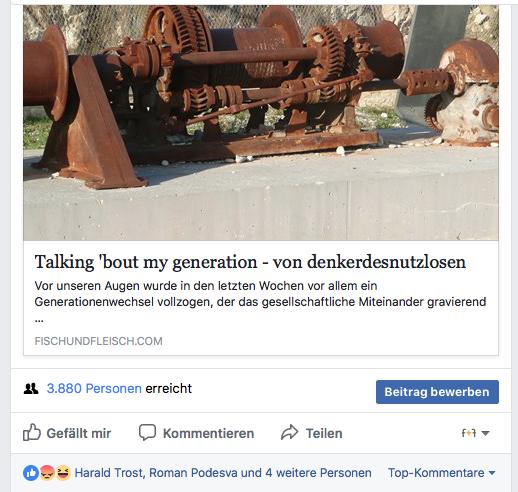Expand the Top-Kommentare sorting dropdown
Screen dimensions: 518x492
[x=442, y=473]
